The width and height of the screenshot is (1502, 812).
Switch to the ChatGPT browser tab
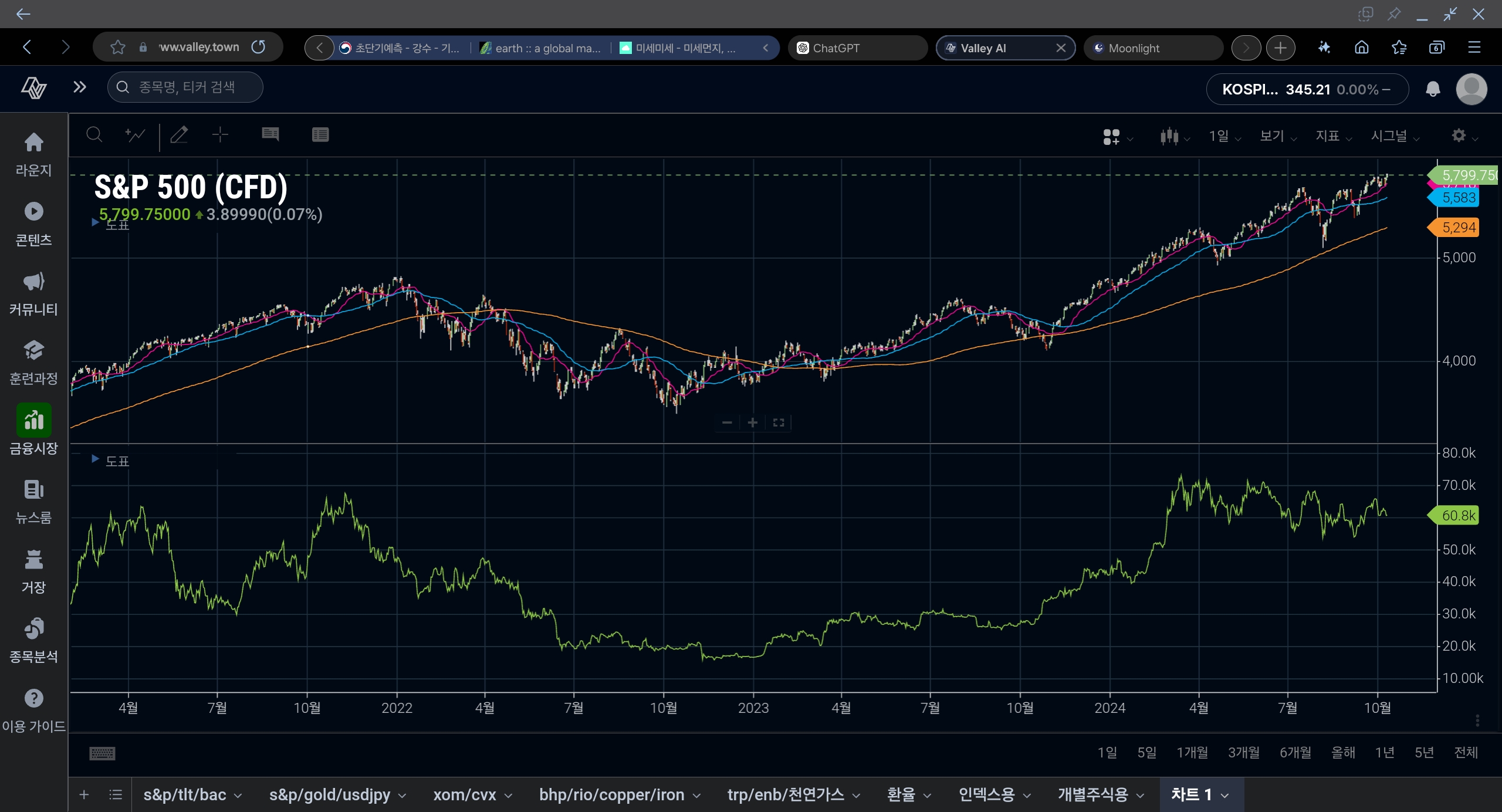[x=858, y=48]
